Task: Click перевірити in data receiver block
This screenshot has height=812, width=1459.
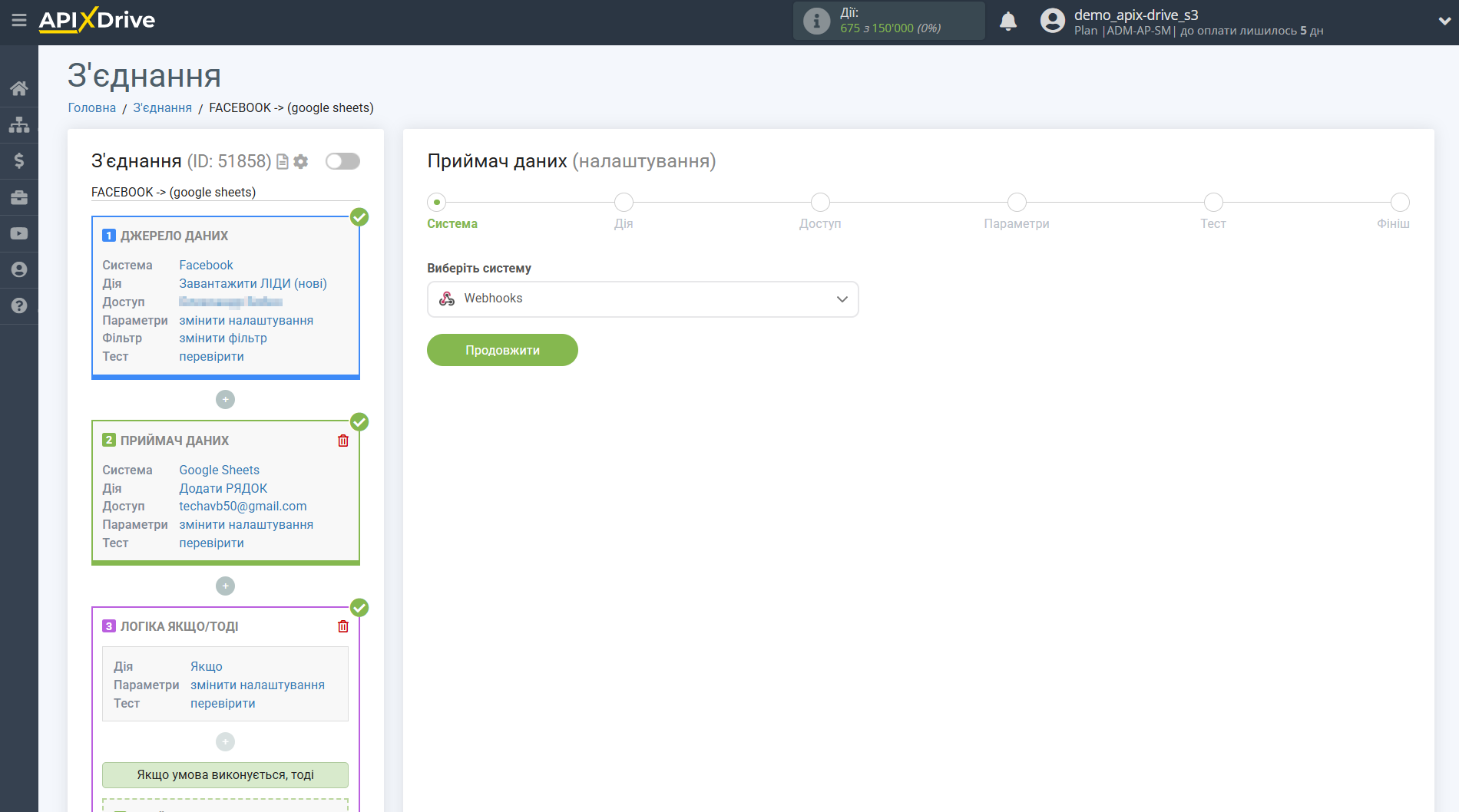Action: pyautogui.click(x=211, y=543)
